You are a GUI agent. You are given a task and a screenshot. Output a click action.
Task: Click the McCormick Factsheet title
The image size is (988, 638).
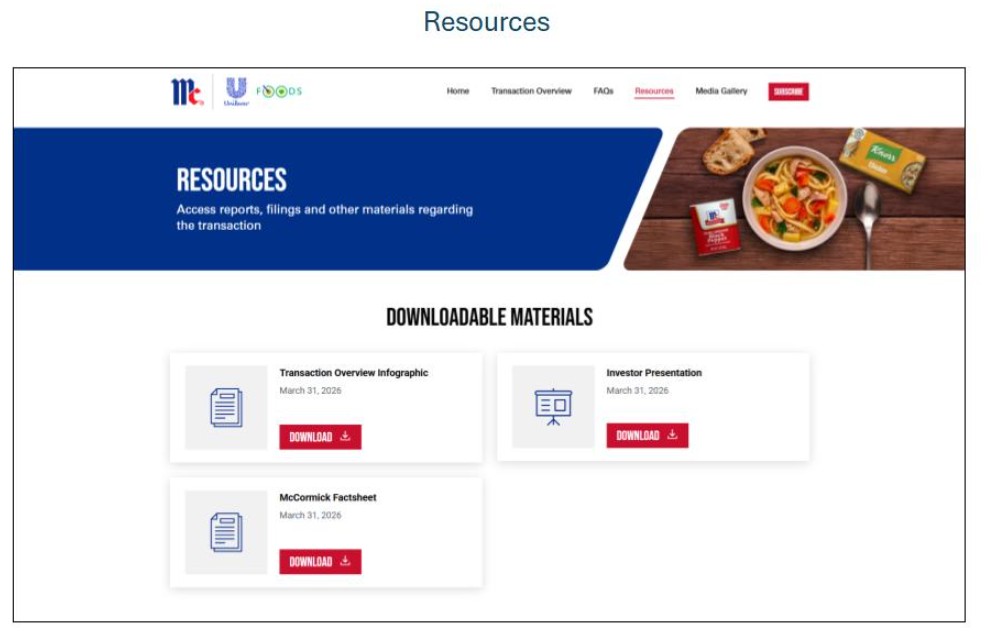point(328,498)
